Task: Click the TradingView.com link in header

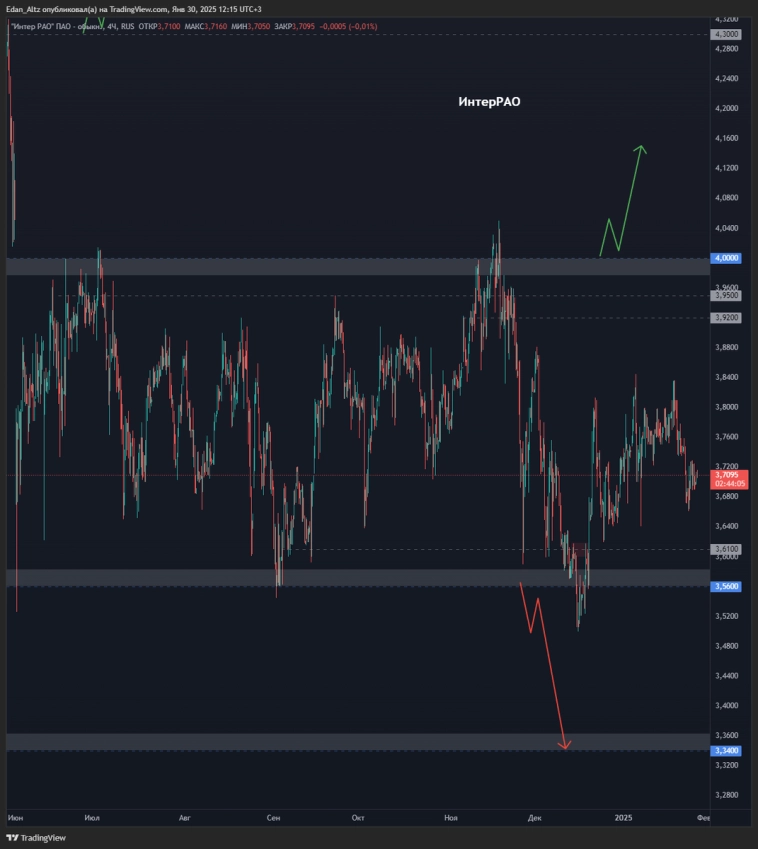Action: click(135, 9)
